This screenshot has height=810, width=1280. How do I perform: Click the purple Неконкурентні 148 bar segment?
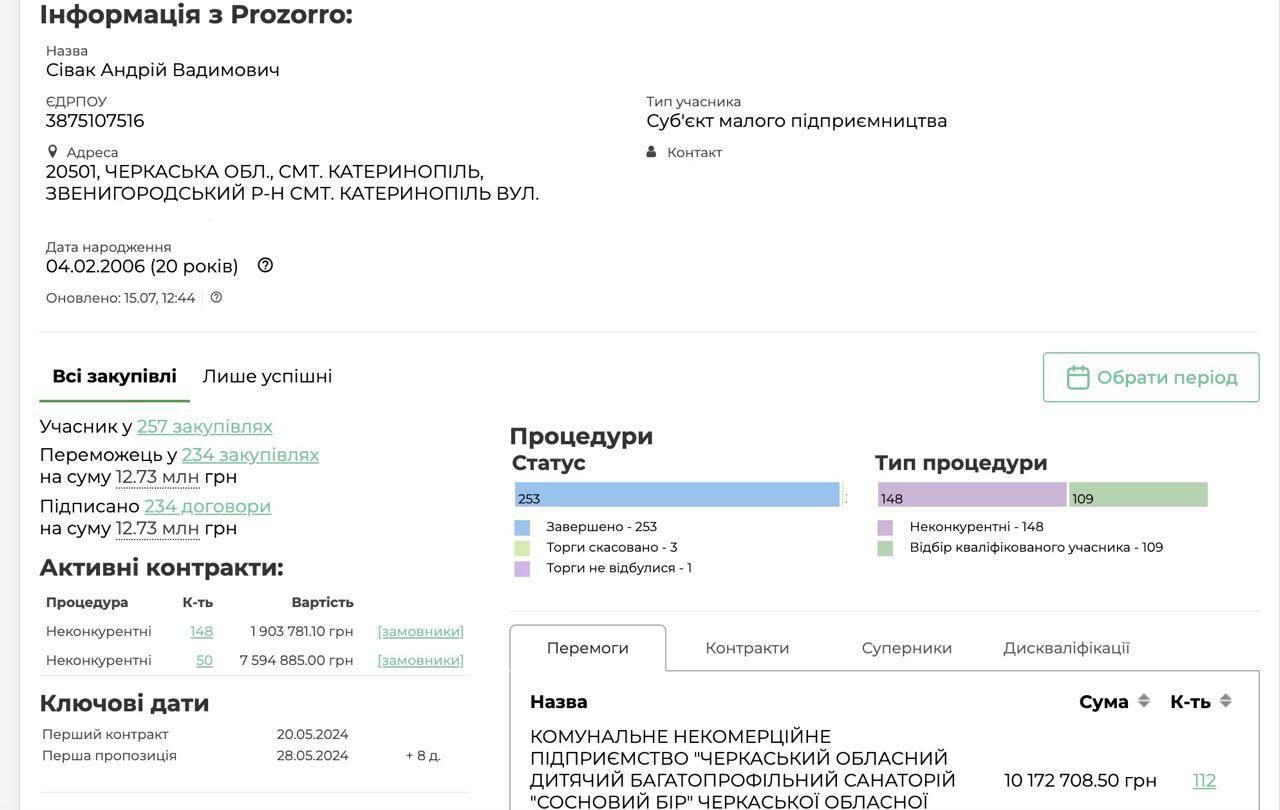972,495
